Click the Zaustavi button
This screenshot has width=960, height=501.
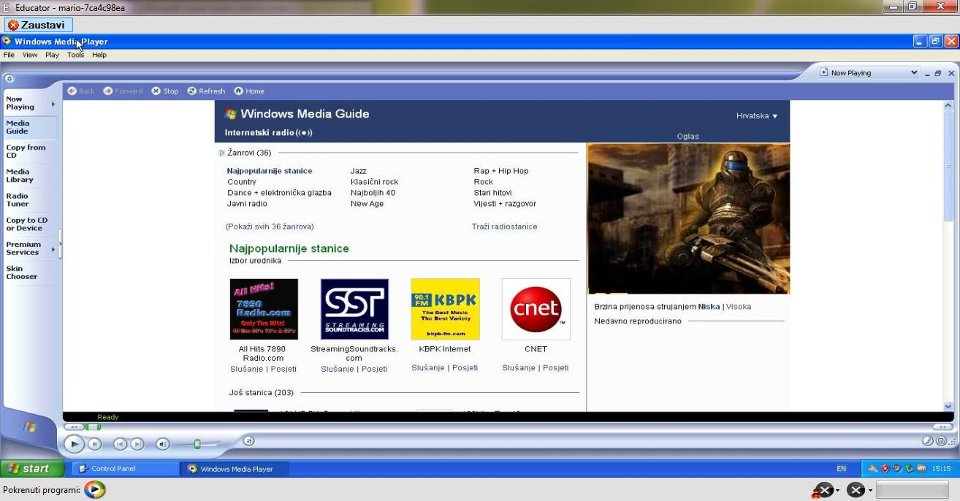pos(39,25)
